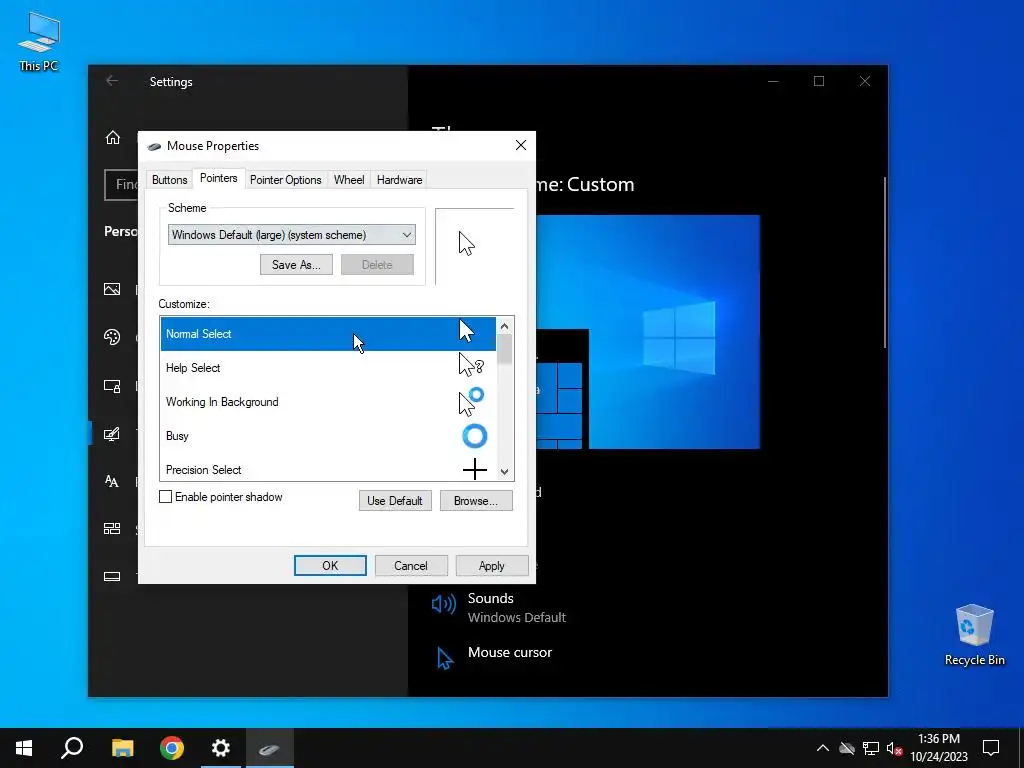Click the muted volume tray icon
1024x768 pixels.
894,748
